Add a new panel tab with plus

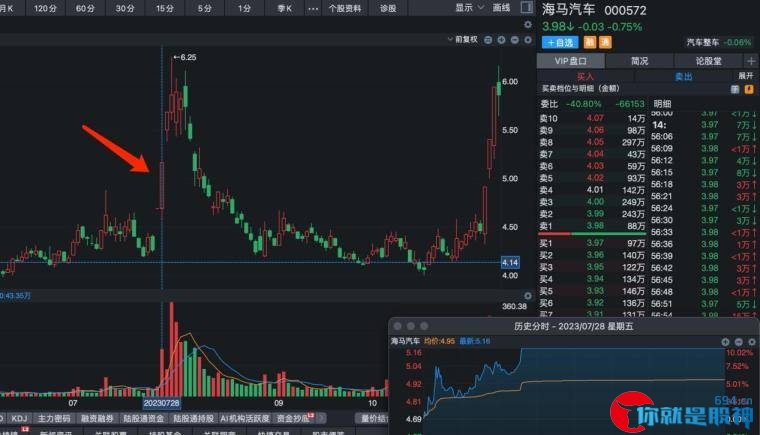[751, 61]
